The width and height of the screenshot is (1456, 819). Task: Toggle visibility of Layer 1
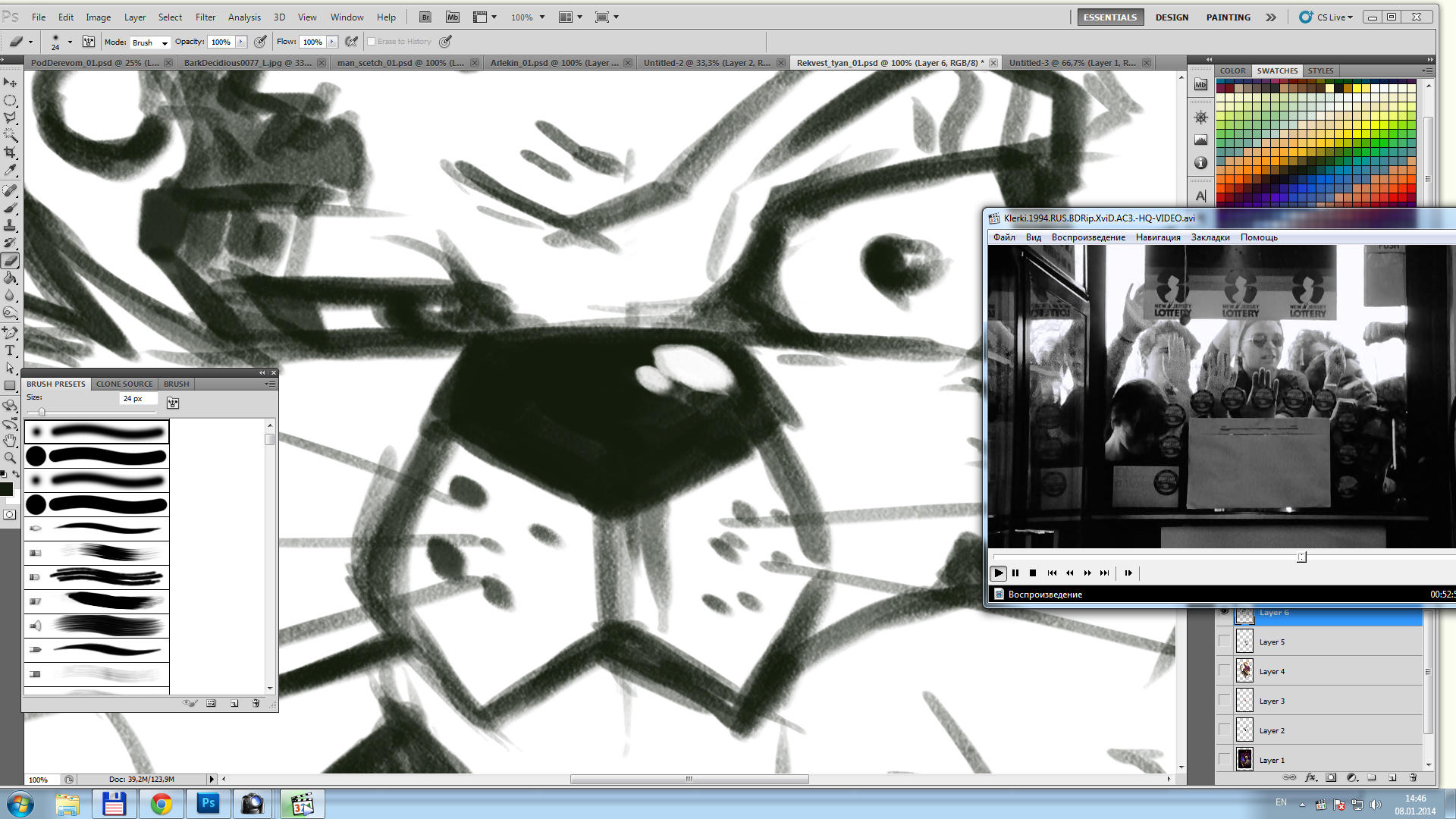tap(1223, 759)
